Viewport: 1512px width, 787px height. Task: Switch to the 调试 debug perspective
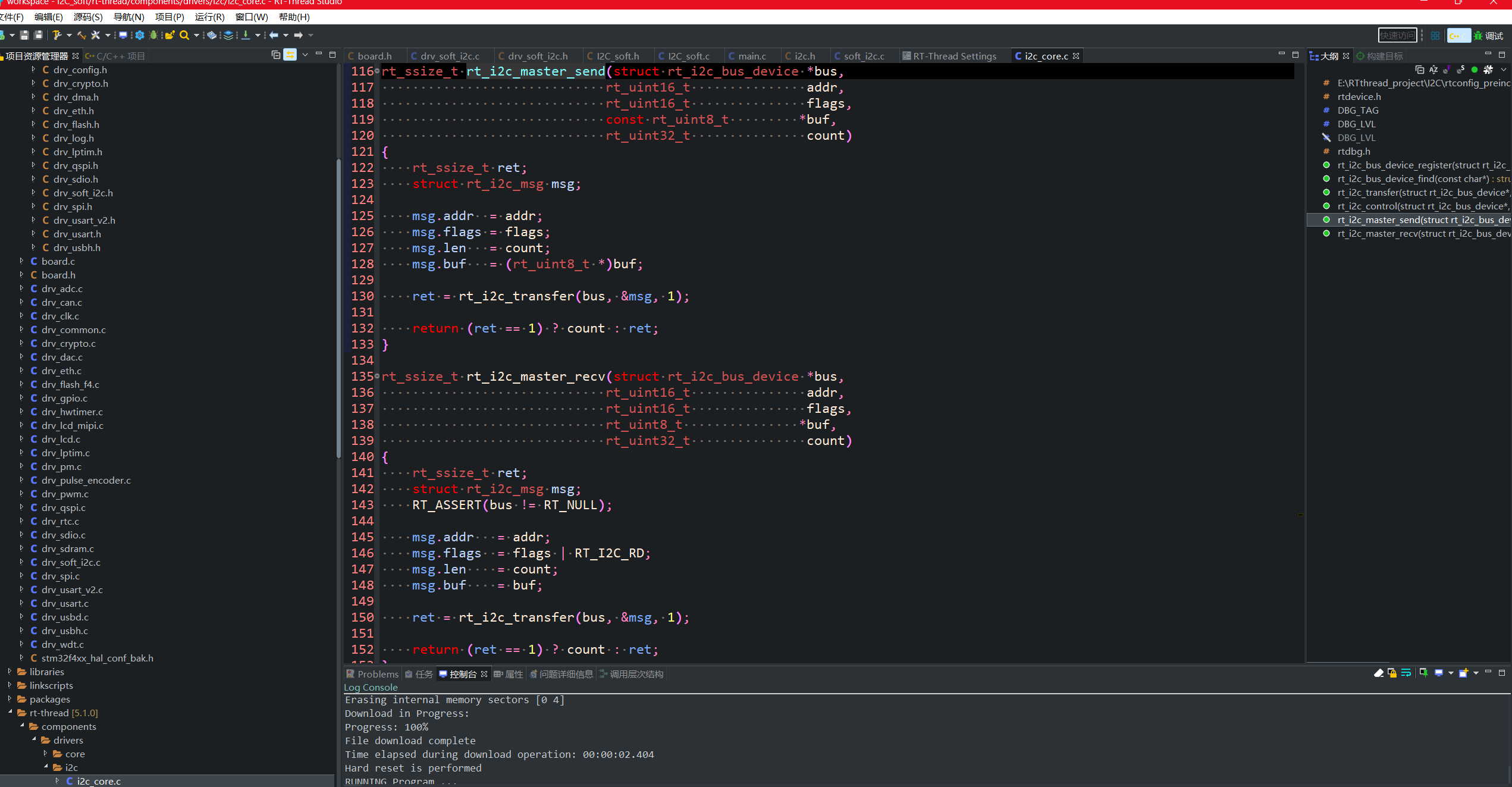click(x=1488, y=36)
